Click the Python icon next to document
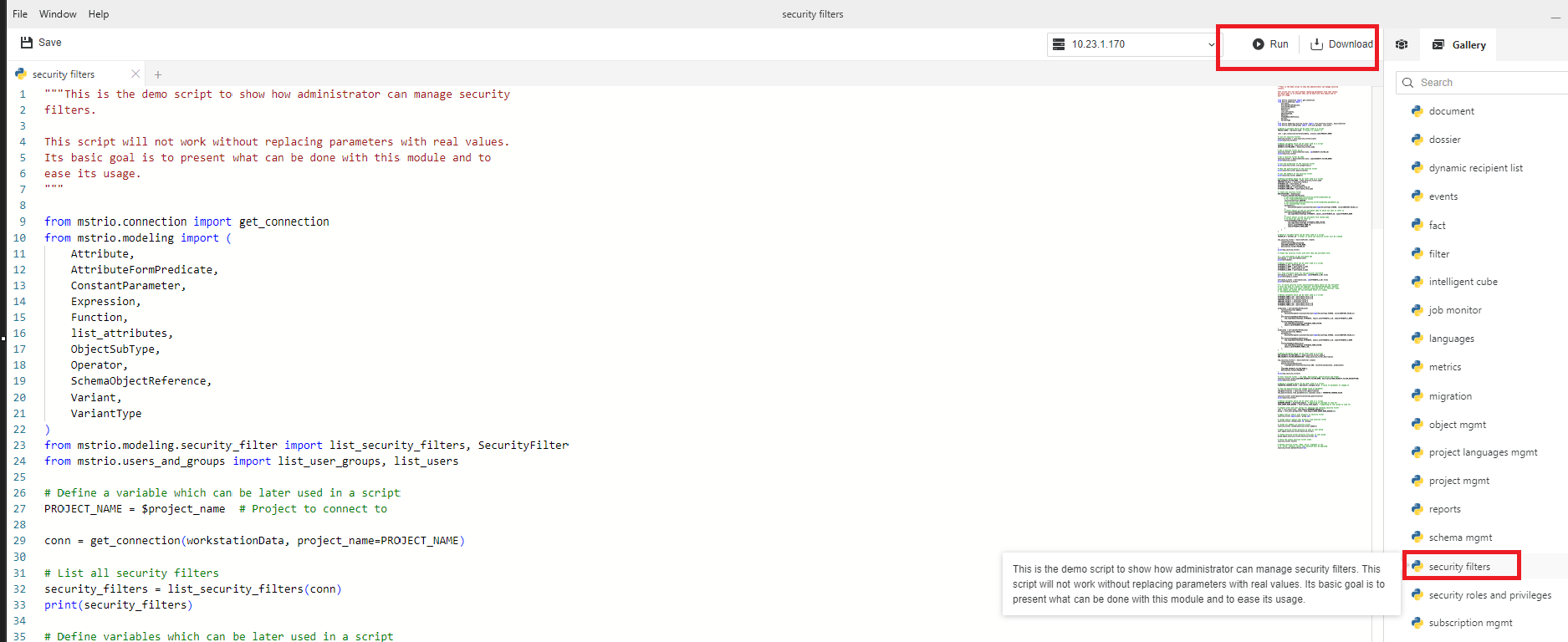Image resolution: width=1568 pixels, height=642 pixels. 1417,111
